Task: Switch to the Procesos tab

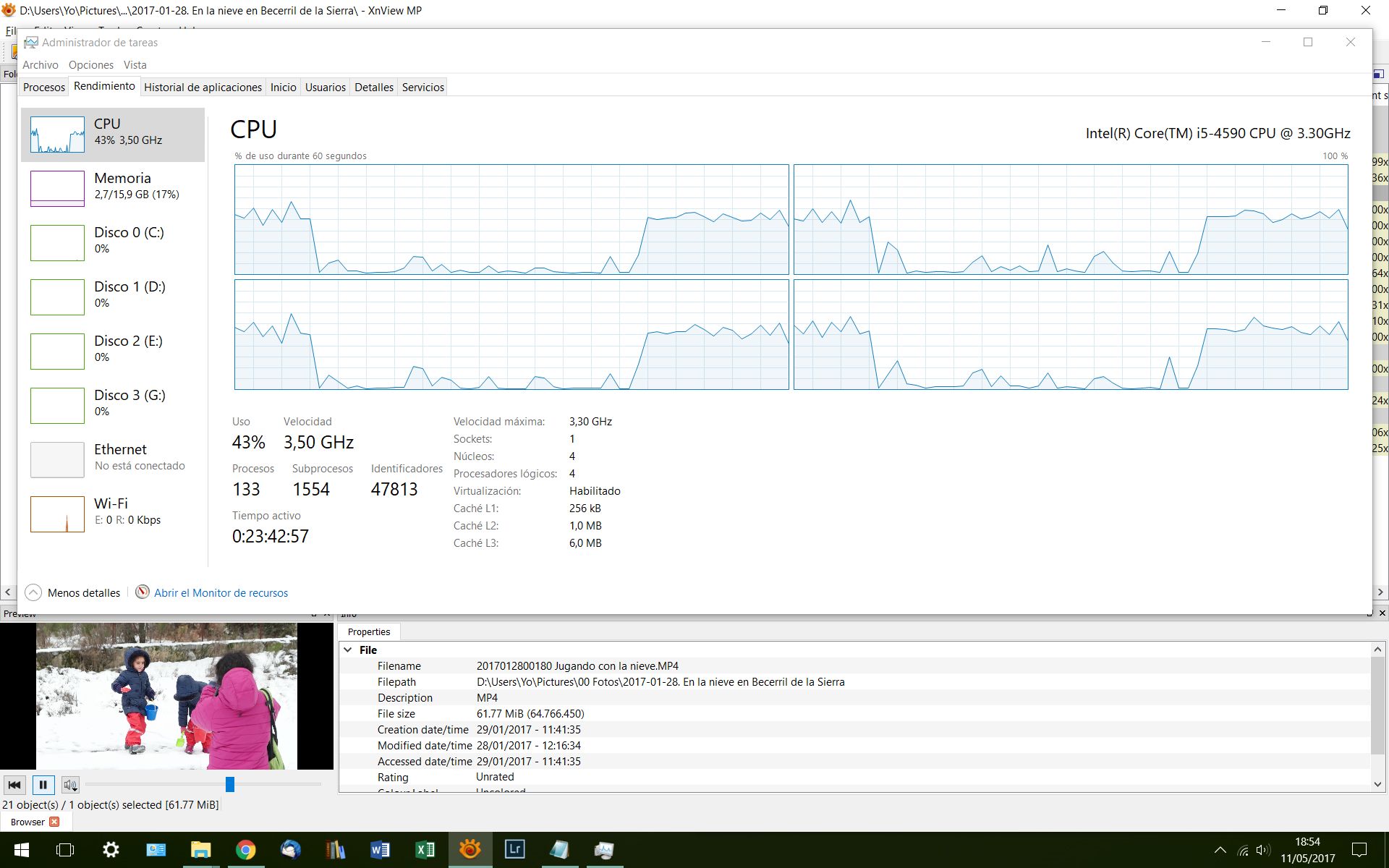Action: click(x=44, y=88)
